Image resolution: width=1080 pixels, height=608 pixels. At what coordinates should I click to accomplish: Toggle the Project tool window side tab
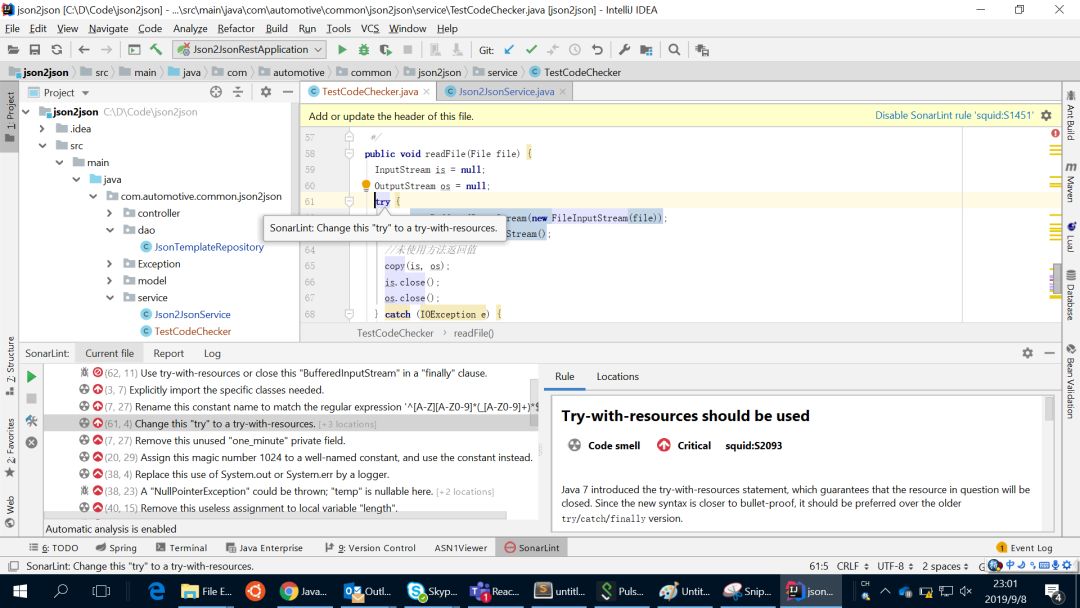[x=10, y=111]
